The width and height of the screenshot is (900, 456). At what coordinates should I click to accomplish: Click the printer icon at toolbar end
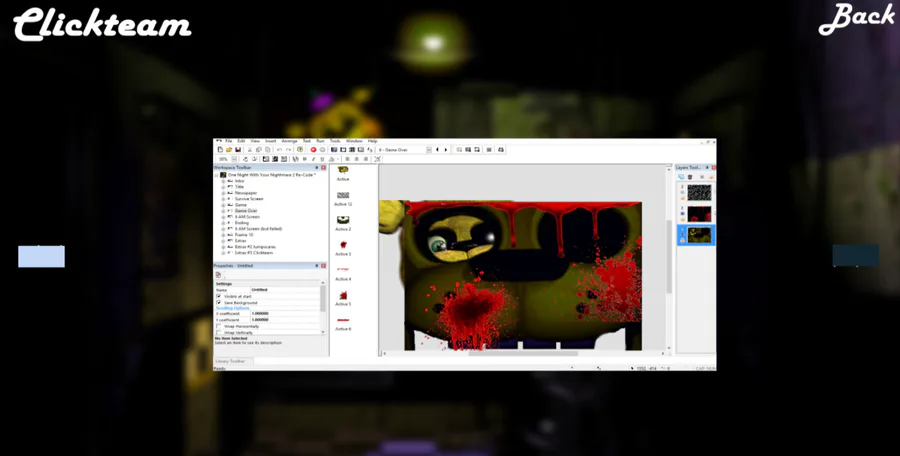point(501,149)
